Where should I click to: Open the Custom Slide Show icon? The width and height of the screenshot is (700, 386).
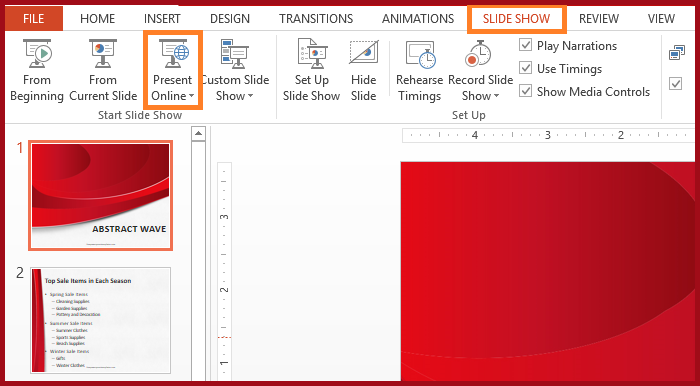click(235, 54)
